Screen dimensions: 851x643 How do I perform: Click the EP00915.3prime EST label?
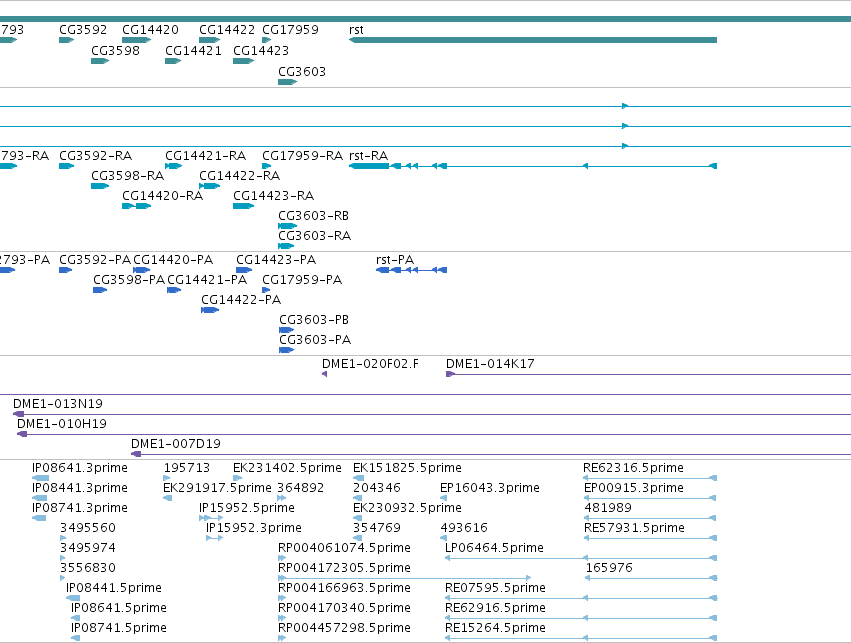(x=633, y=488)
